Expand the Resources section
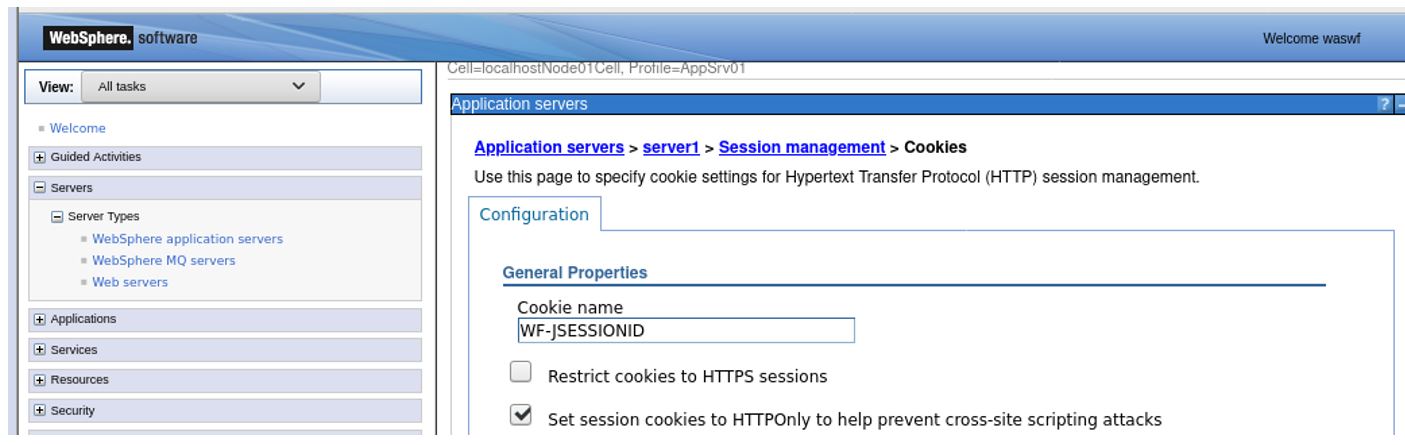 (40, 380)
